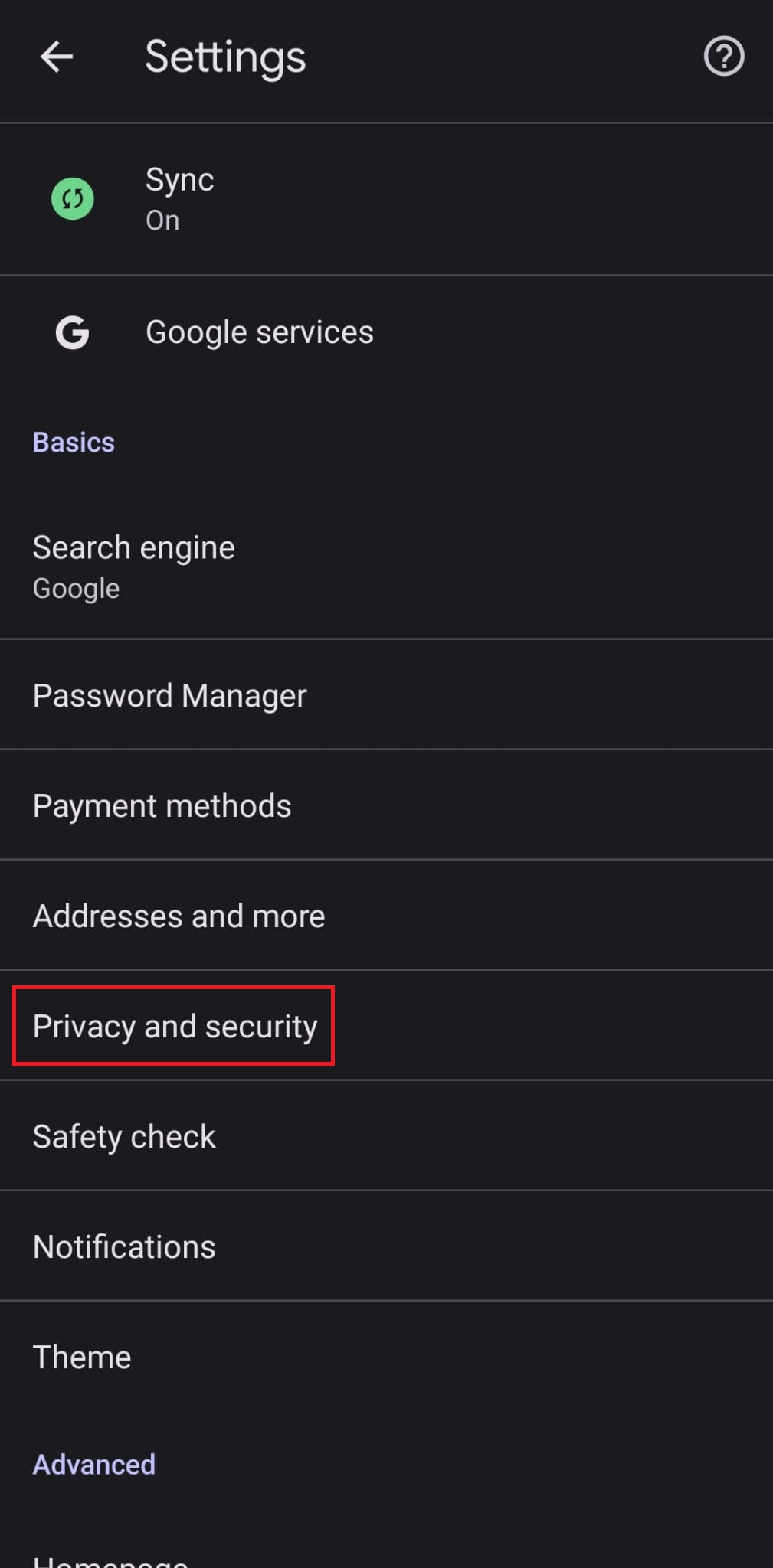Viewport: 773px width, 1568px height.
Task: Open help via the question mark icon
Action: click(x=723, y=57)
